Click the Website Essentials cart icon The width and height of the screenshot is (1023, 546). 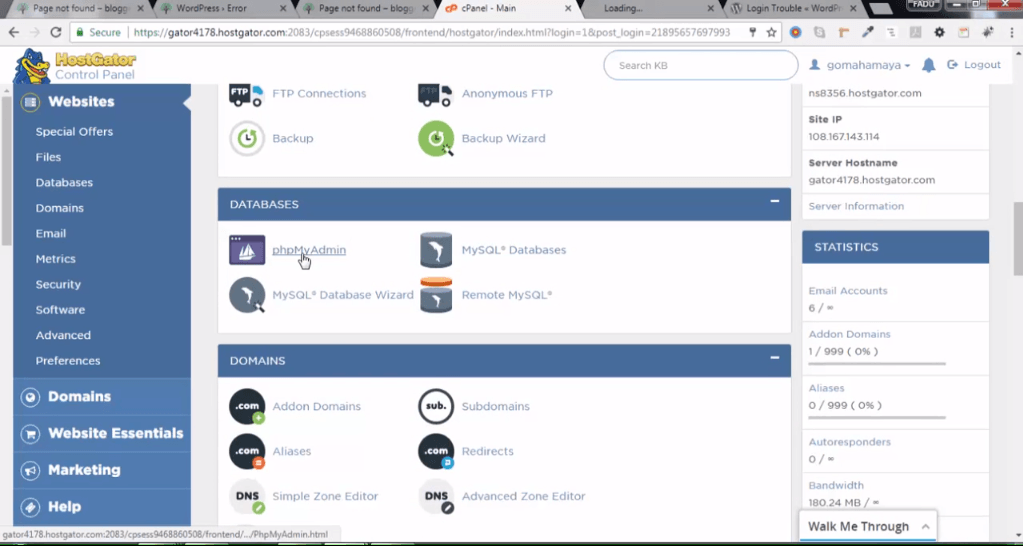[x=30, y=433]
